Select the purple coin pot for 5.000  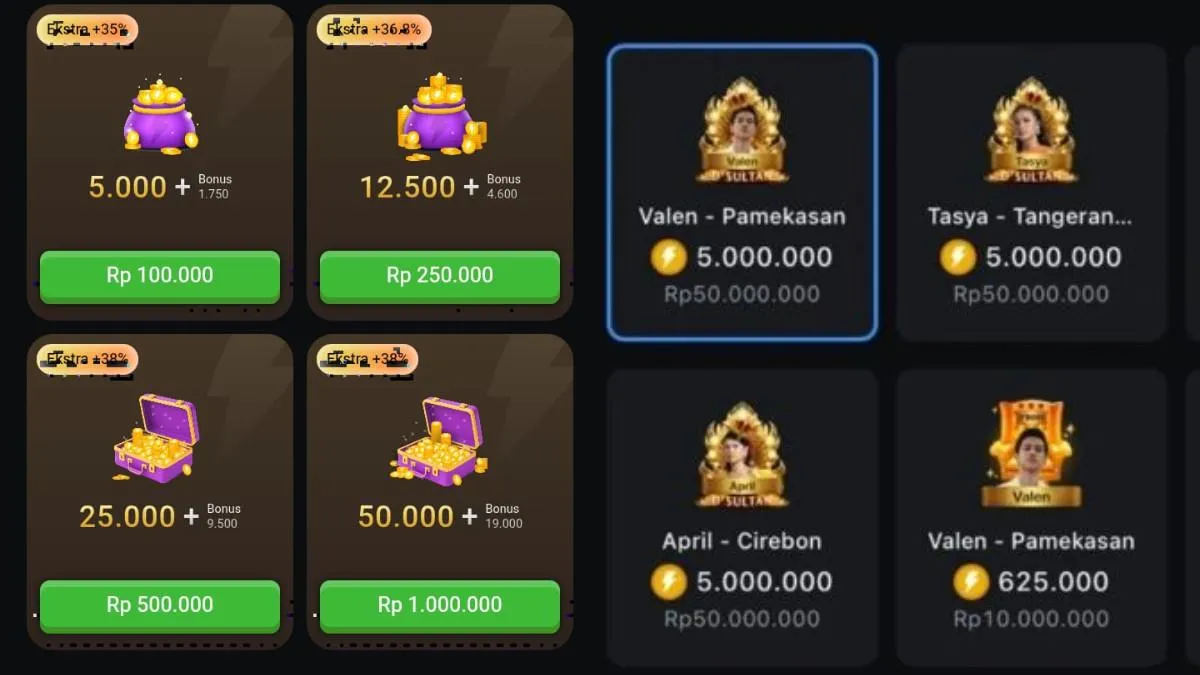(x=161, y=118)
